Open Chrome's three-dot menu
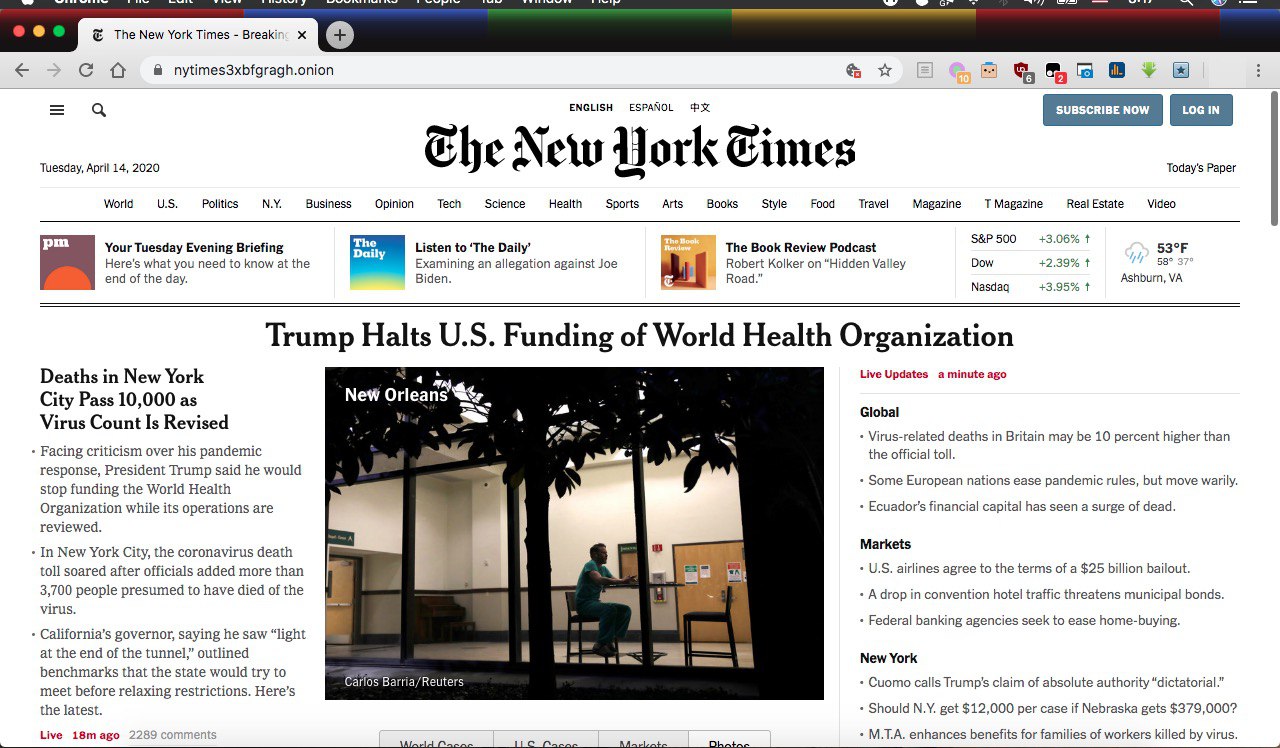Viewport: 1280px width, 748px height. 1258,70
